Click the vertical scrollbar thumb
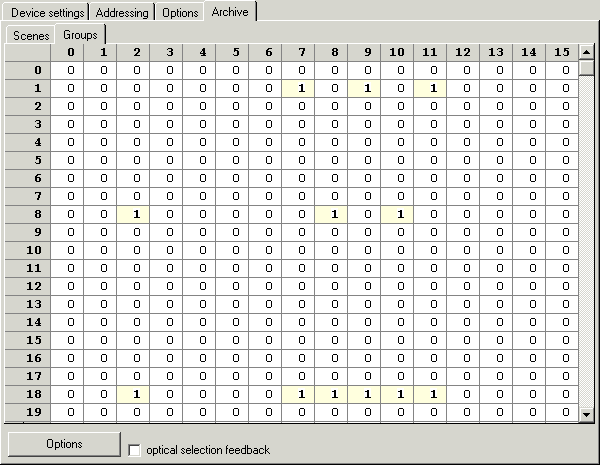Viewport: 600px width, 465px height. tap(586, 68)
